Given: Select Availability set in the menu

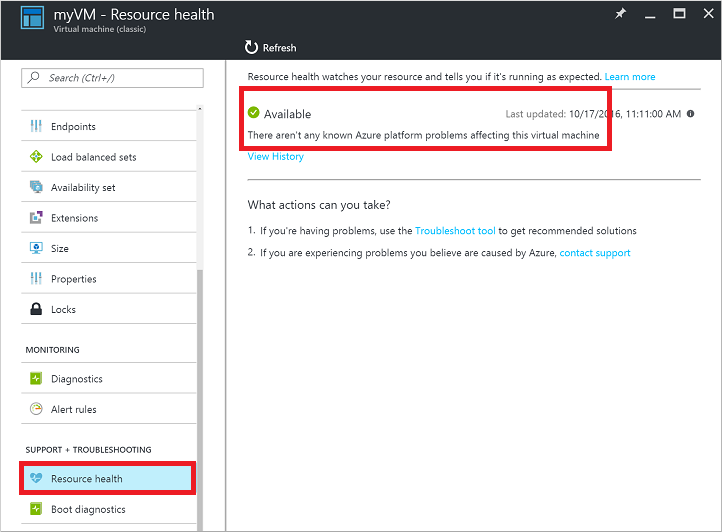Looking at the screenshot, I should (109, 187).
